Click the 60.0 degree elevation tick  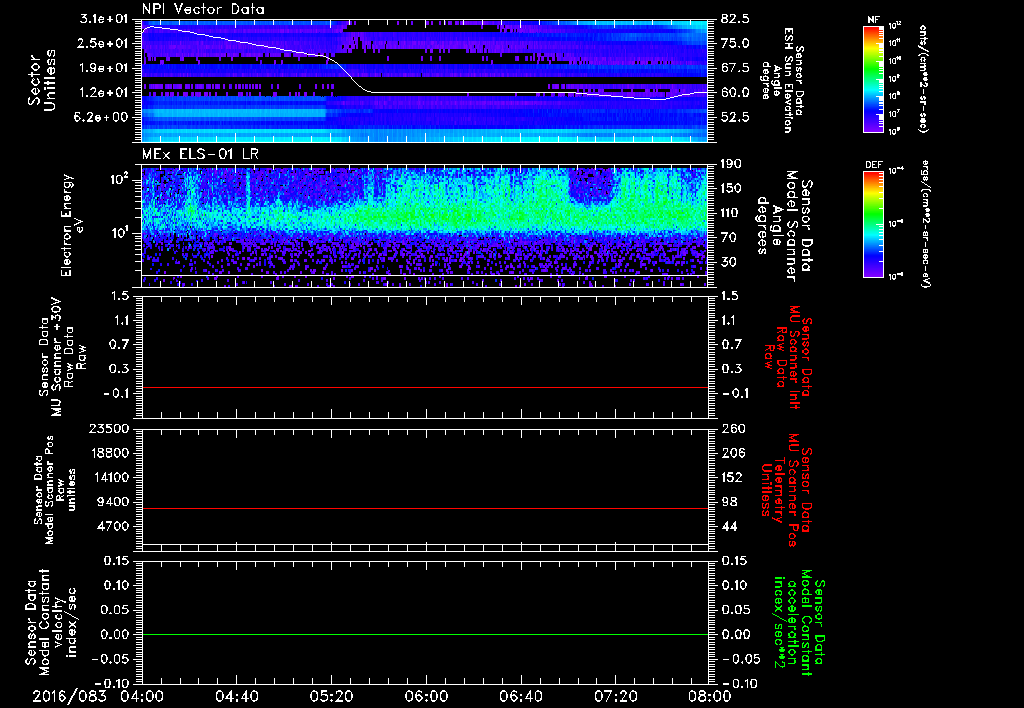coord(735,93)
